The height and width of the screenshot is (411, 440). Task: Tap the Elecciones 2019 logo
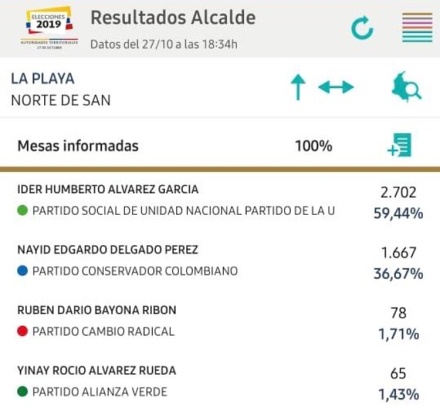(50, 28)
